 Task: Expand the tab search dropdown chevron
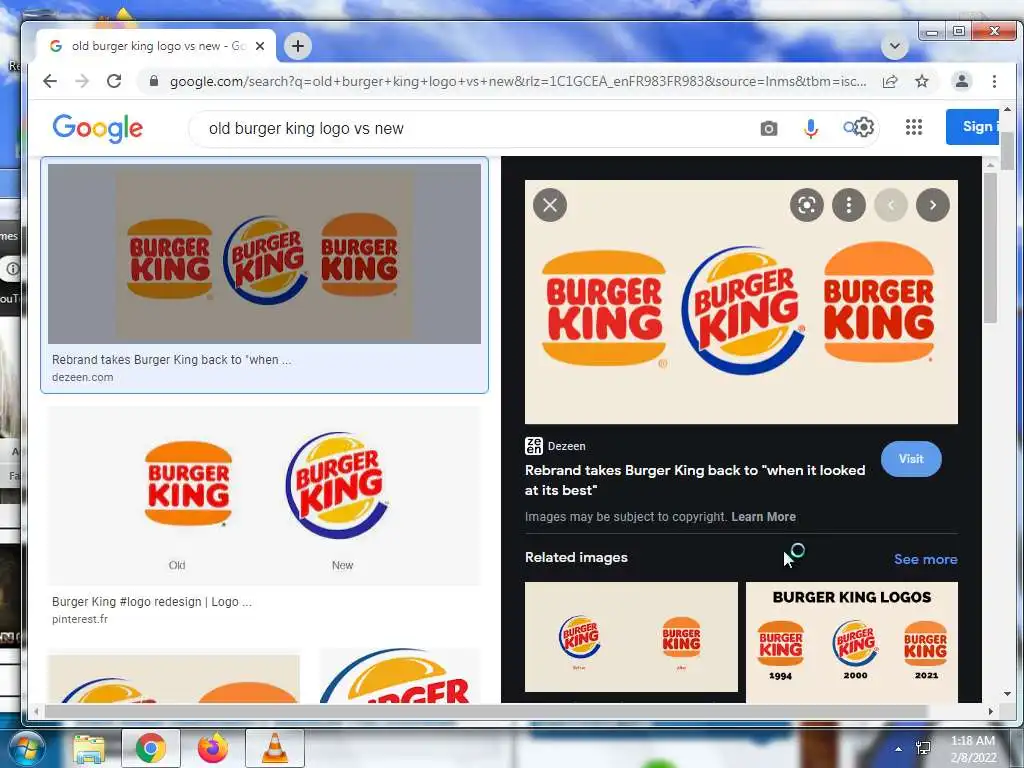895,46
